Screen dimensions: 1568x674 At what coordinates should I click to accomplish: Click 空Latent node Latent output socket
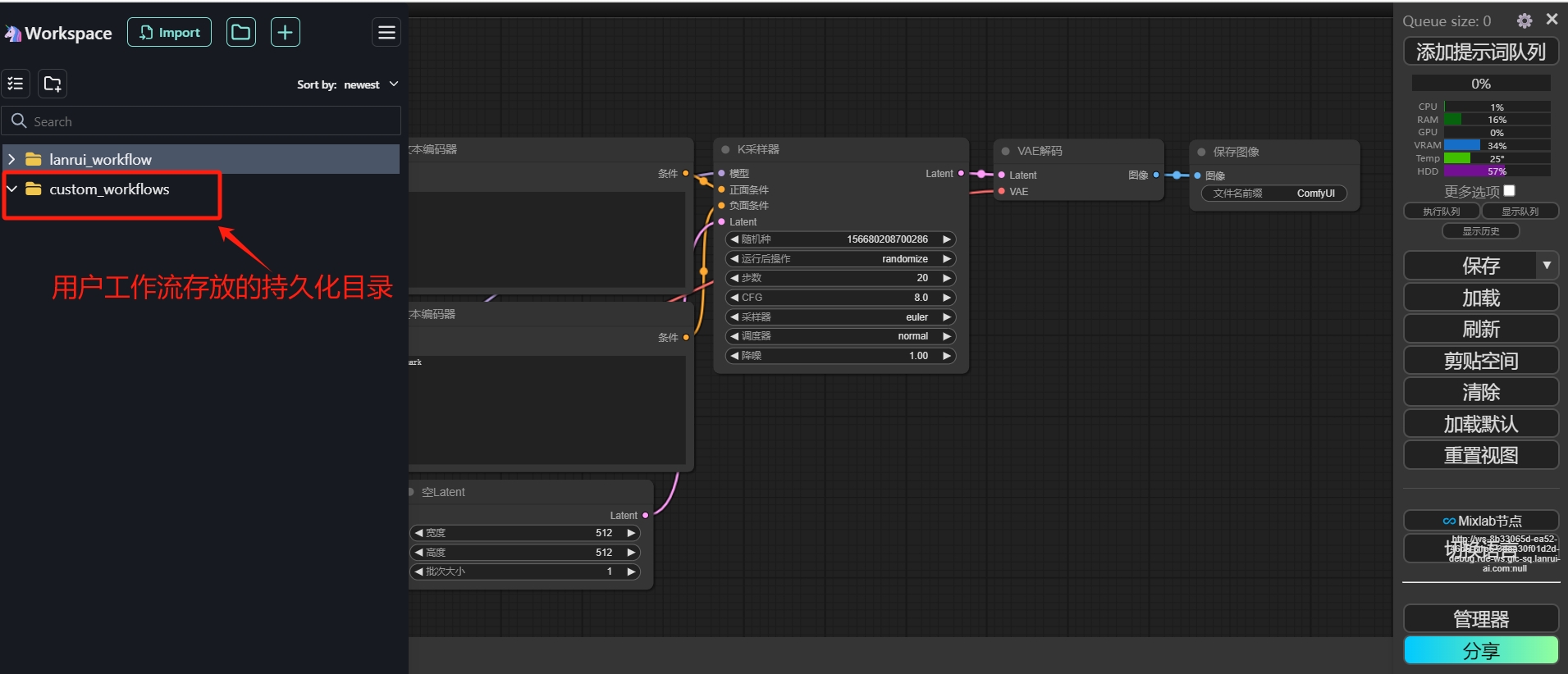646,515
